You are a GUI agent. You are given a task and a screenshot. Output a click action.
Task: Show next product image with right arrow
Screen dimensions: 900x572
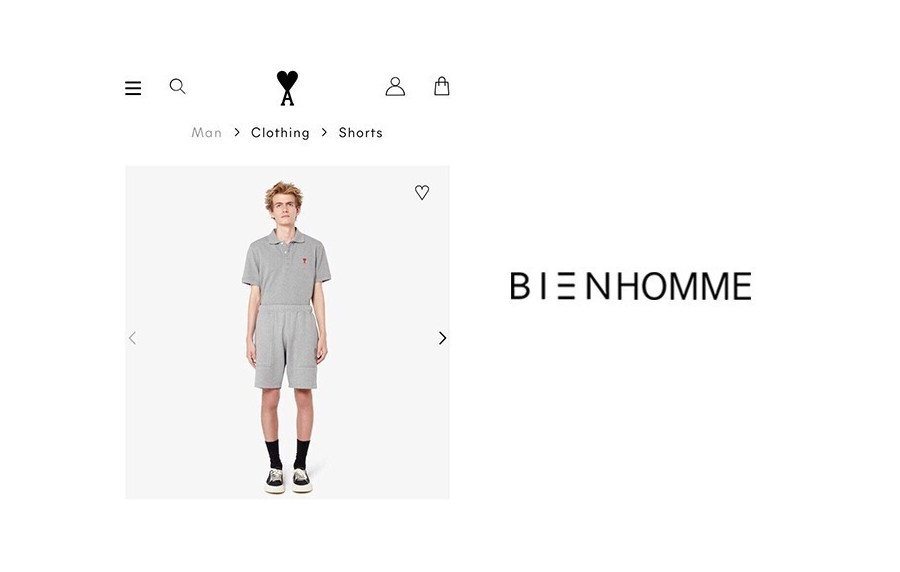pos(442,338)
